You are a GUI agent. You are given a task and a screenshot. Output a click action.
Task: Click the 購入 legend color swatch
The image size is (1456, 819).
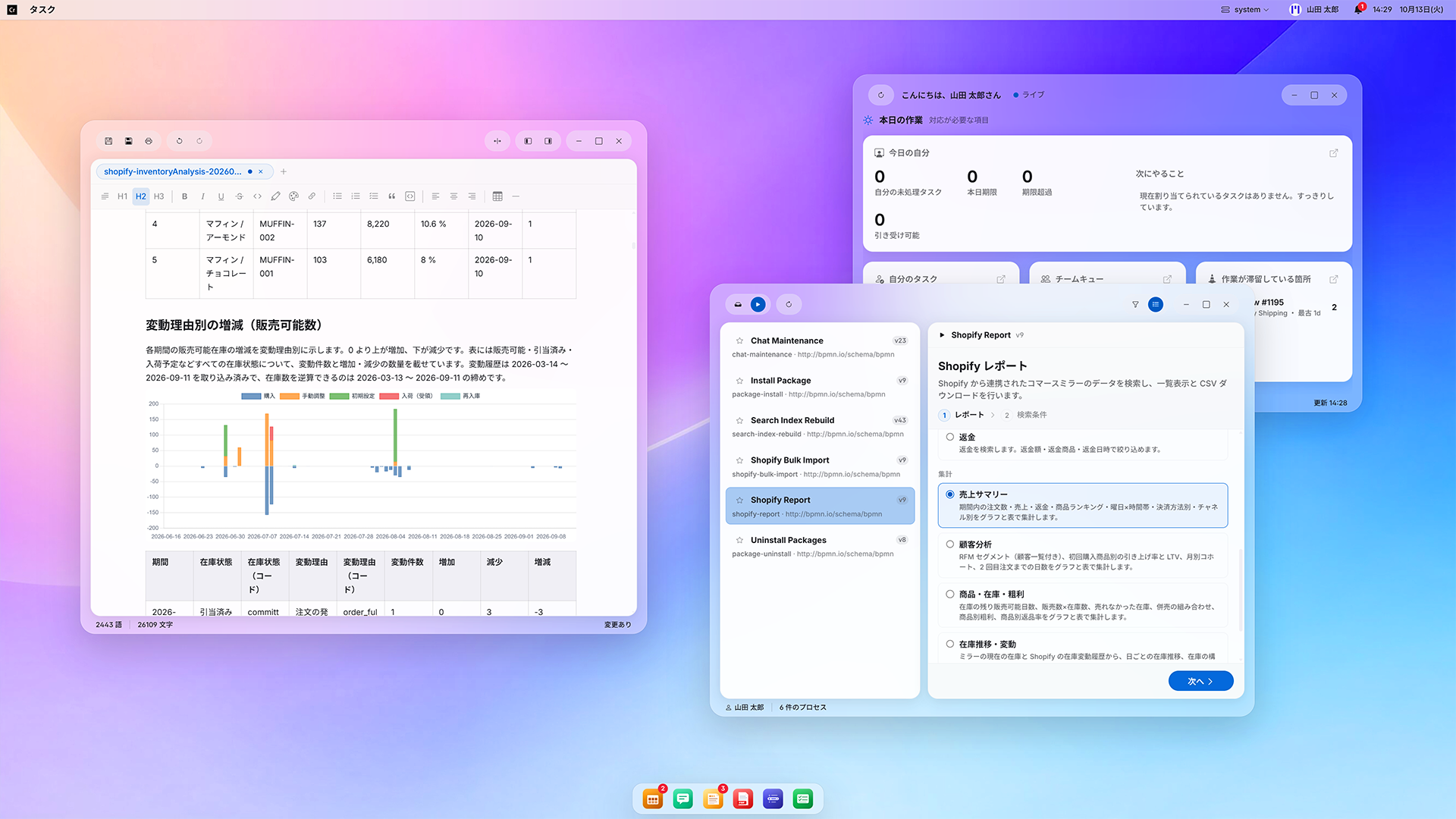251,396
